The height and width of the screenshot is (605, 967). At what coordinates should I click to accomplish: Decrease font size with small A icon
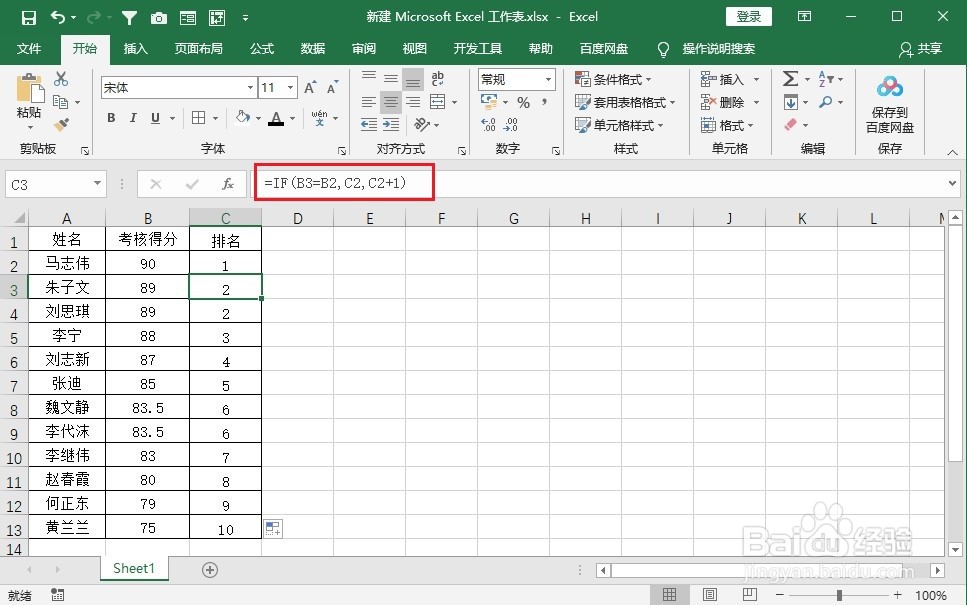pos(332,88)
